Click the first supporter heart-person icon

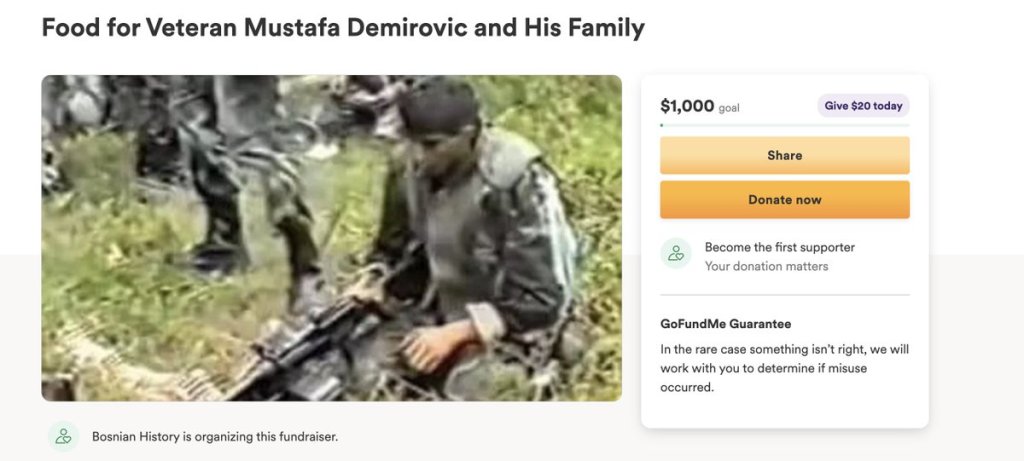pyautogui.click(x=676, y=253)
